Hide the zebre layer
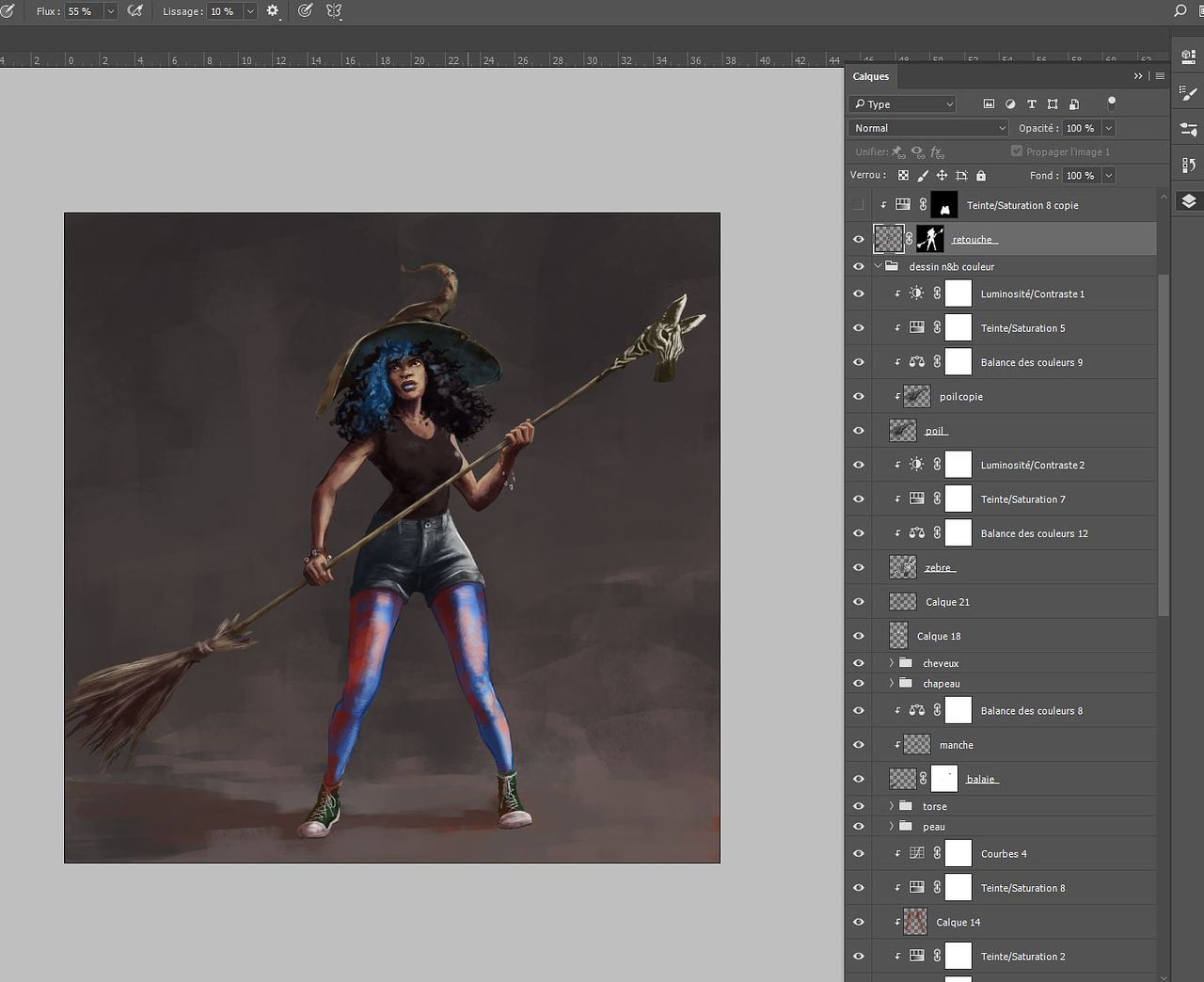The width and height of the screenshot is (1204, 982). (x=858, y=568)
